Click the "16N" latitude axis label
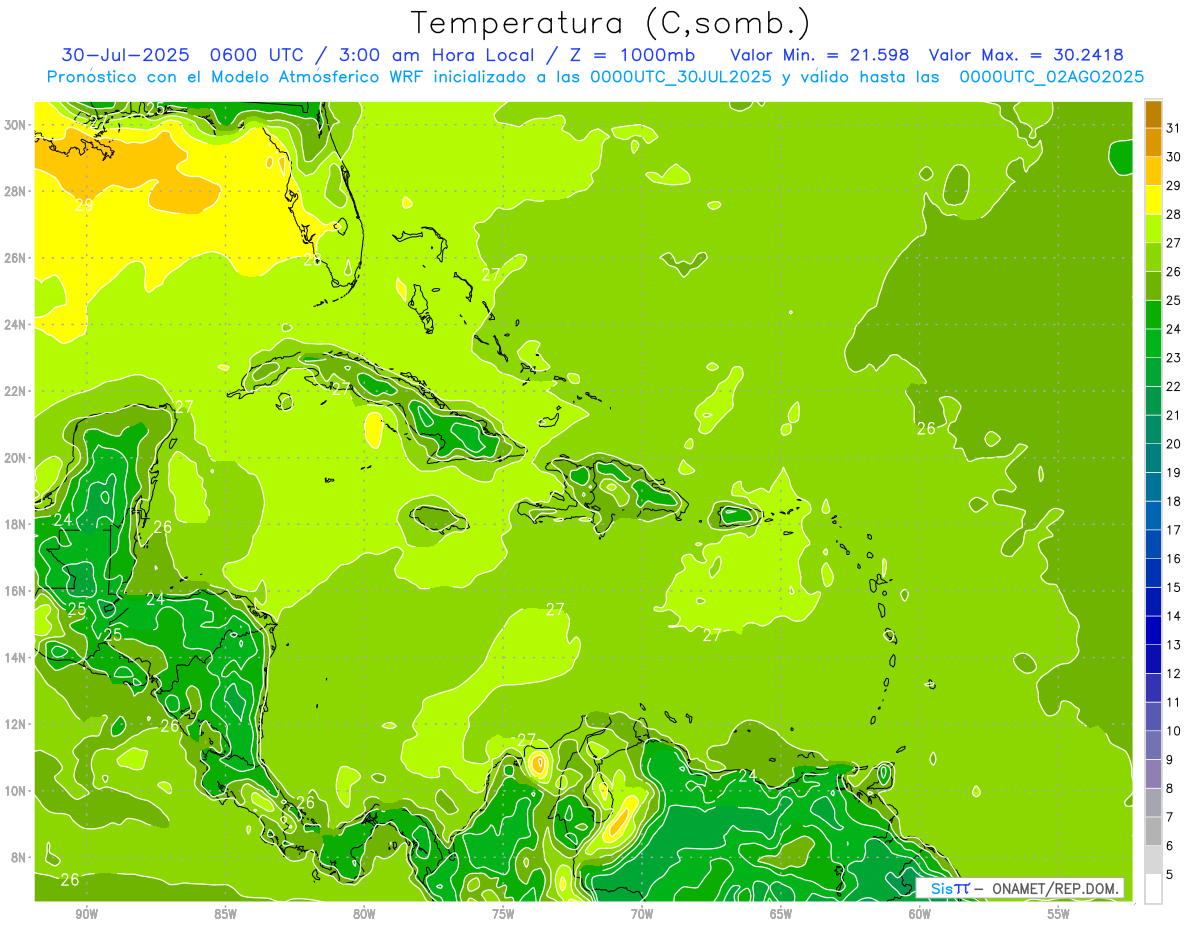Image resolution: width=1200 pixels, height=927 pixels. (x=15, y=591)
